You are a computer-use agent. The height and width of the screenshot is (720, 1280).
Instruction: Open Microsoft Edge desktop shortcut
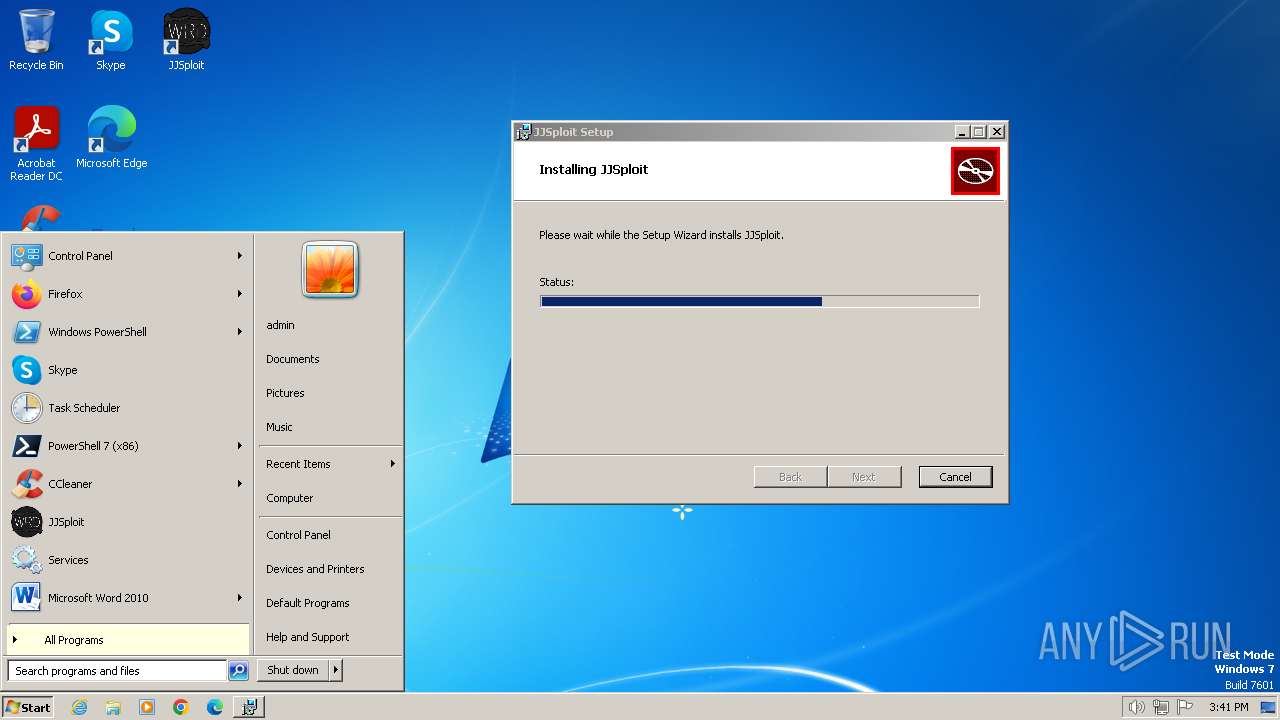click(x=112, y=138)
